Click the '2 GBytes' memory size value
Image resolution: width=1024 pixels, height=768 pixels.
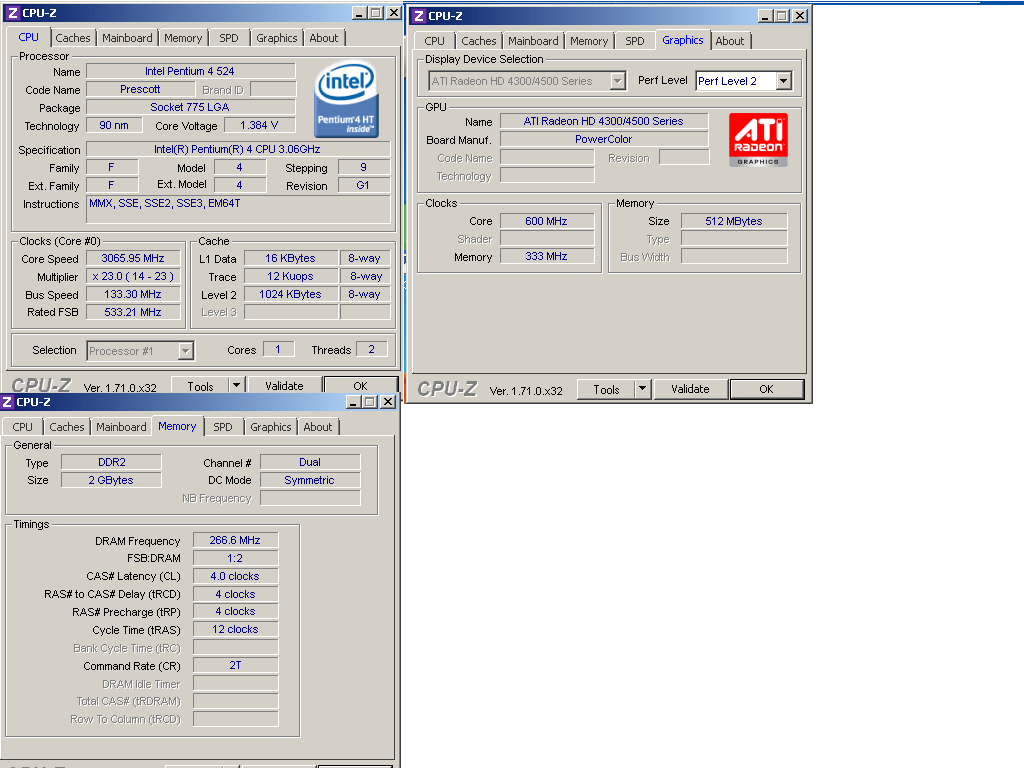[112, 480]
